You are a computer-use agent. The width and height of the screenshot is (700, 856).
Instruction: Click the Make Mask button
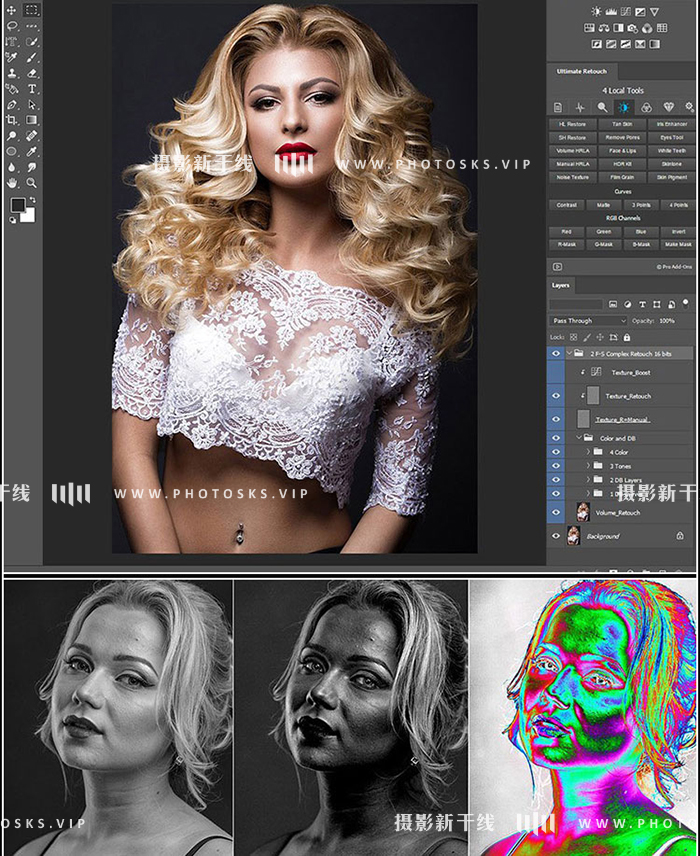pyautogui.click(x=678, y=245)
